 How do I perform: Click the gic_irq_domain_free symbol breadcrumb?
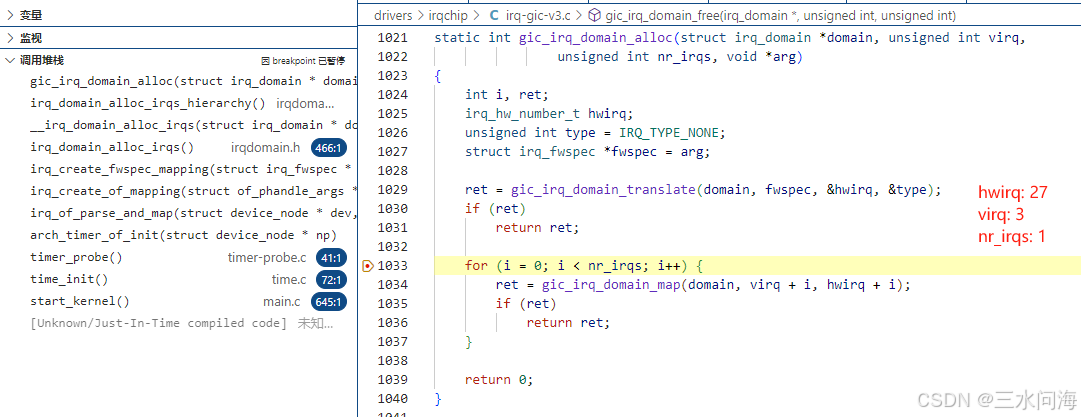[780, 15]
